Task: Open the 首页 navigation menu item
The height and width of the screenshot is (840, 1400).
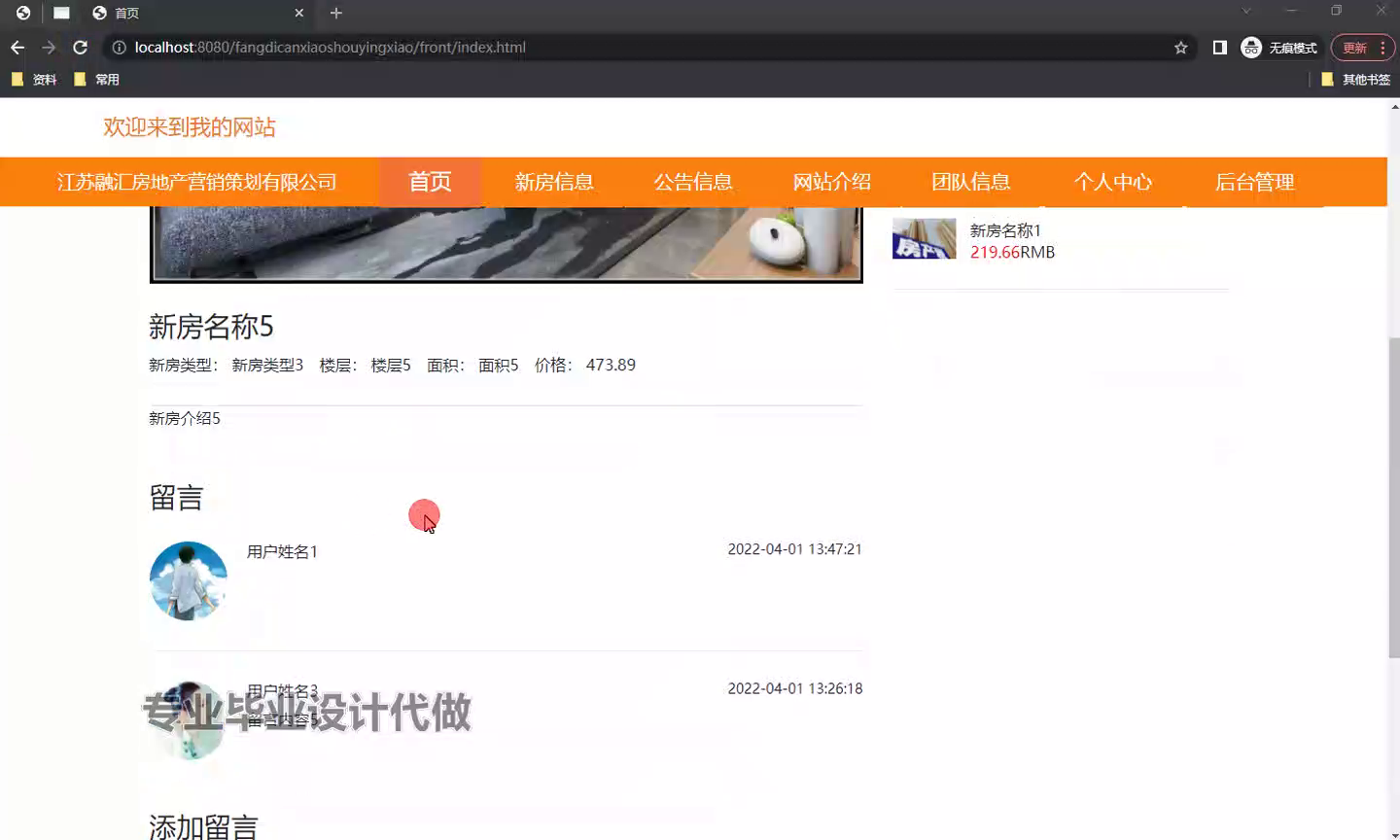Action: click(x=430, y=182)
